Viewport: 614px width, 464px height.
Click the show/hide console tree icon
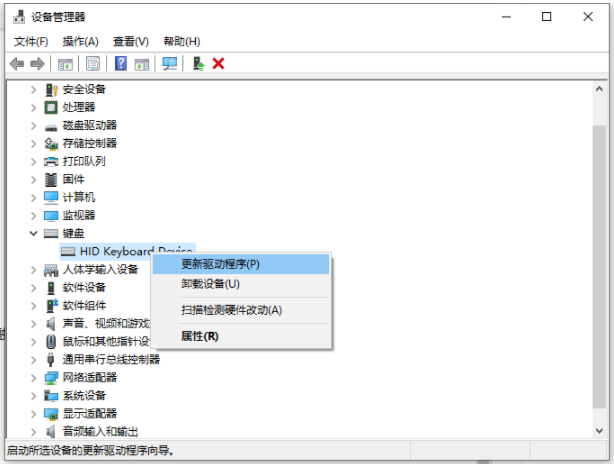pyautogui.click(x=65, y=63)
